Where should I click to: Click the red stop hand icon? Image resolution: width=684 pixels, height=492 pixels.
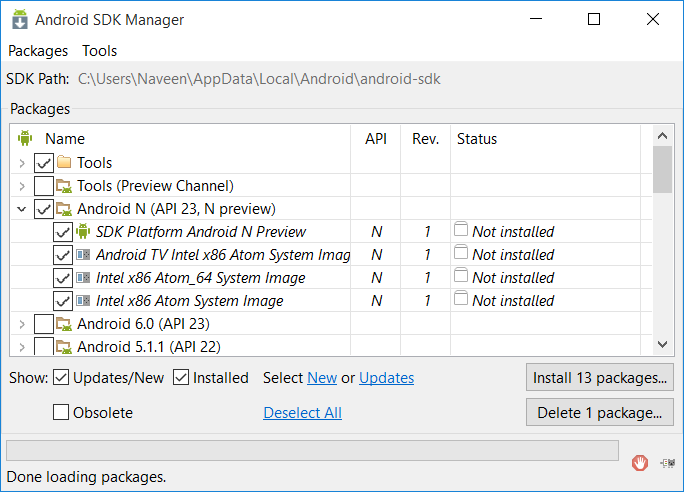pyautogui.click(x=640, y=463)
